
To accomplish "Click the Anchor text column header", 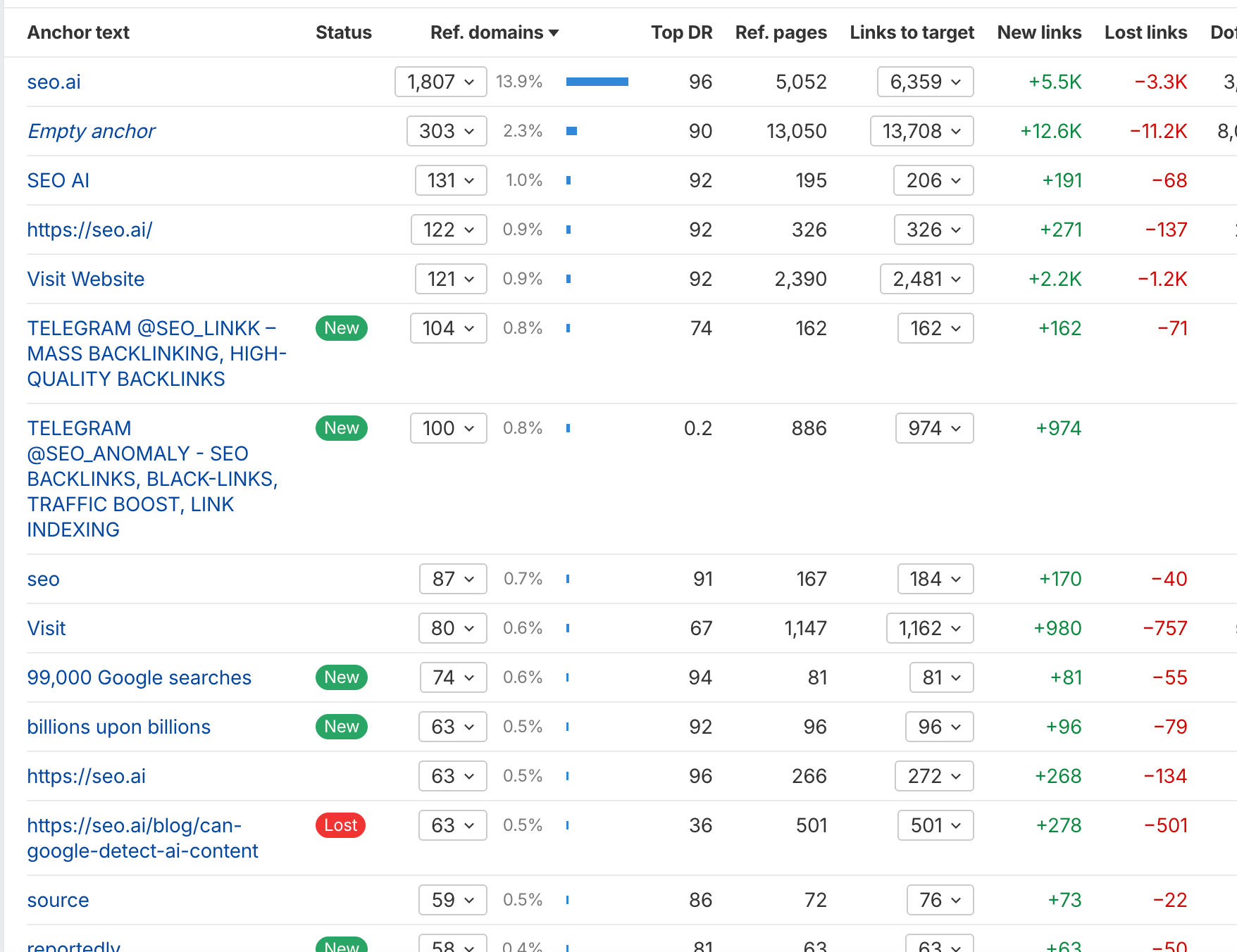I will point(78,32).
